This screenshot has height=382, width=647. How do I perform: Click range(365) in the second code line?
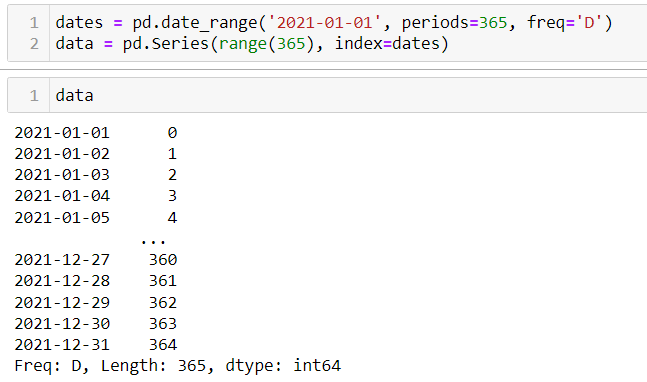pyautogui.click(x=267, y=44)
